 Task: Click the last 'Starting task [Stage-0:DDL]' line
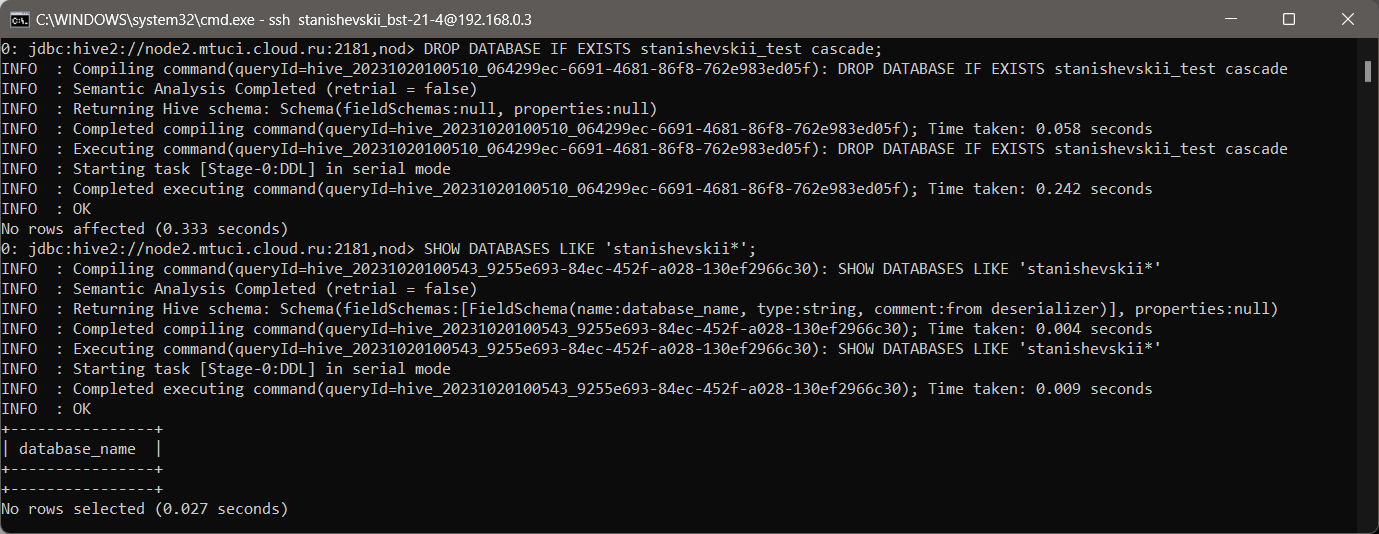tap(226, 369)
